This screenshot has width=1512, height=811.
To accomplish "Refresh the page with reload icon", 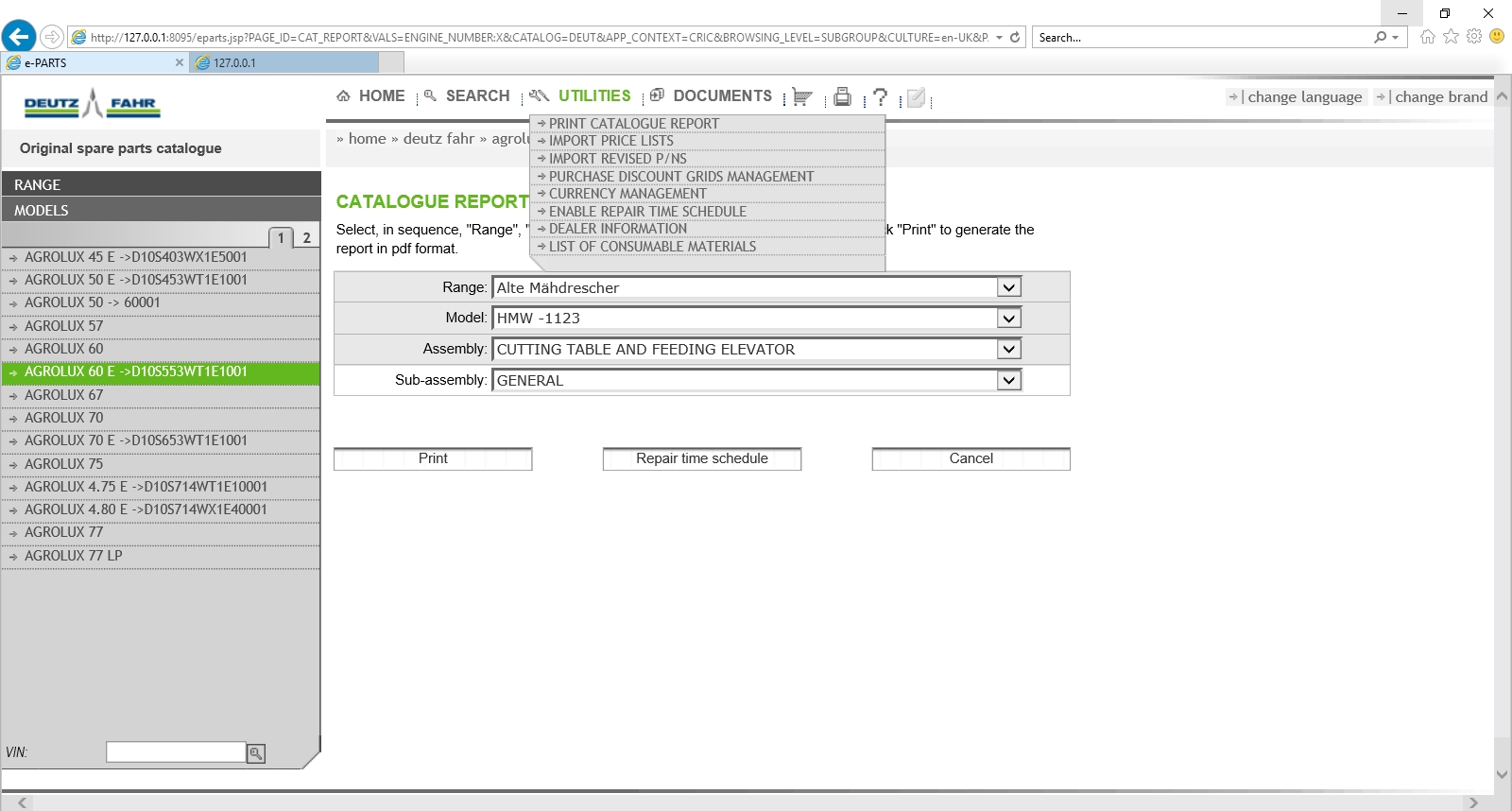I will 1015,38.
